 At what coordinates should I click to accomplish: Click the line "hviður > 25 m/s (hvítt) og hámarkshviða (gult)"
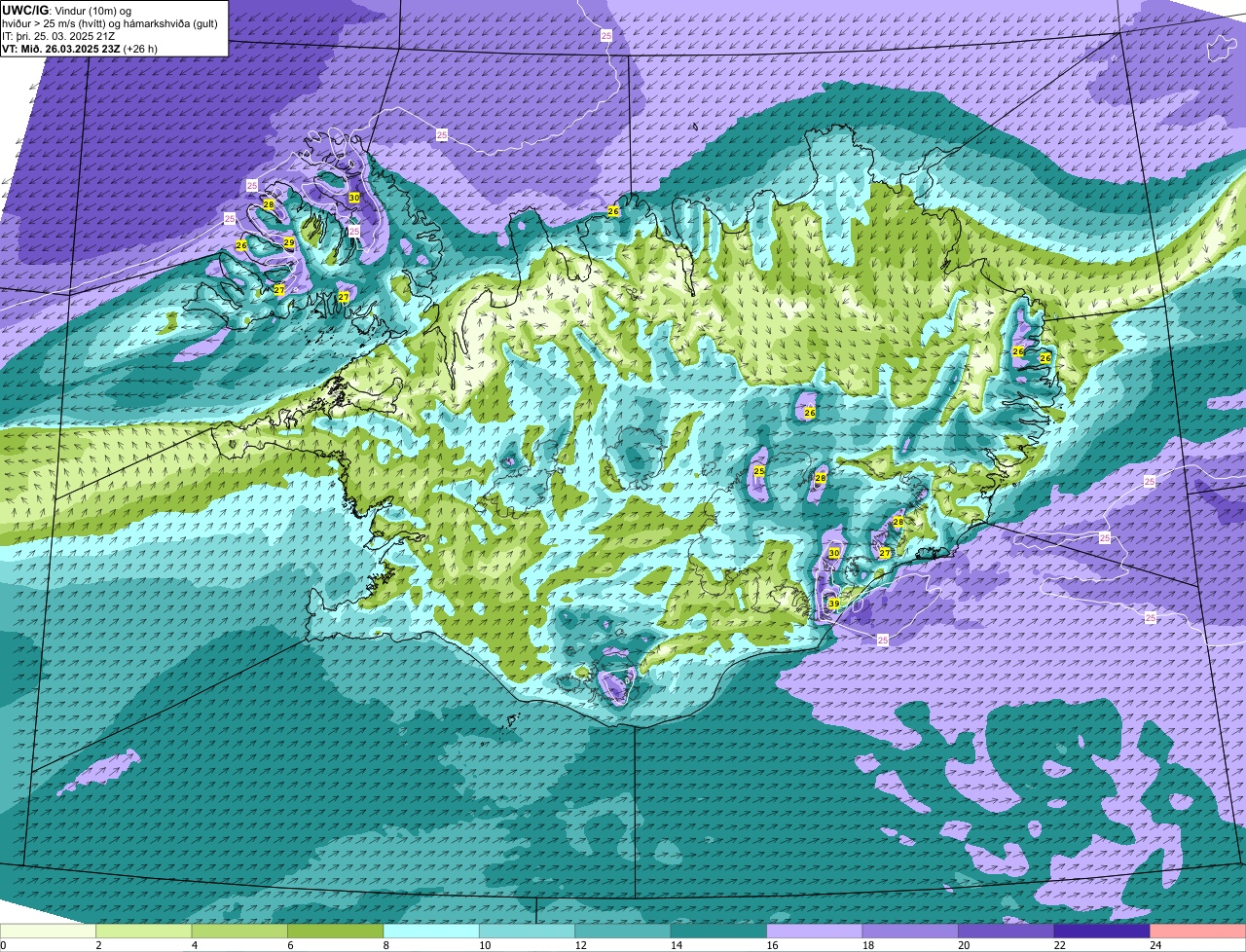110,23
